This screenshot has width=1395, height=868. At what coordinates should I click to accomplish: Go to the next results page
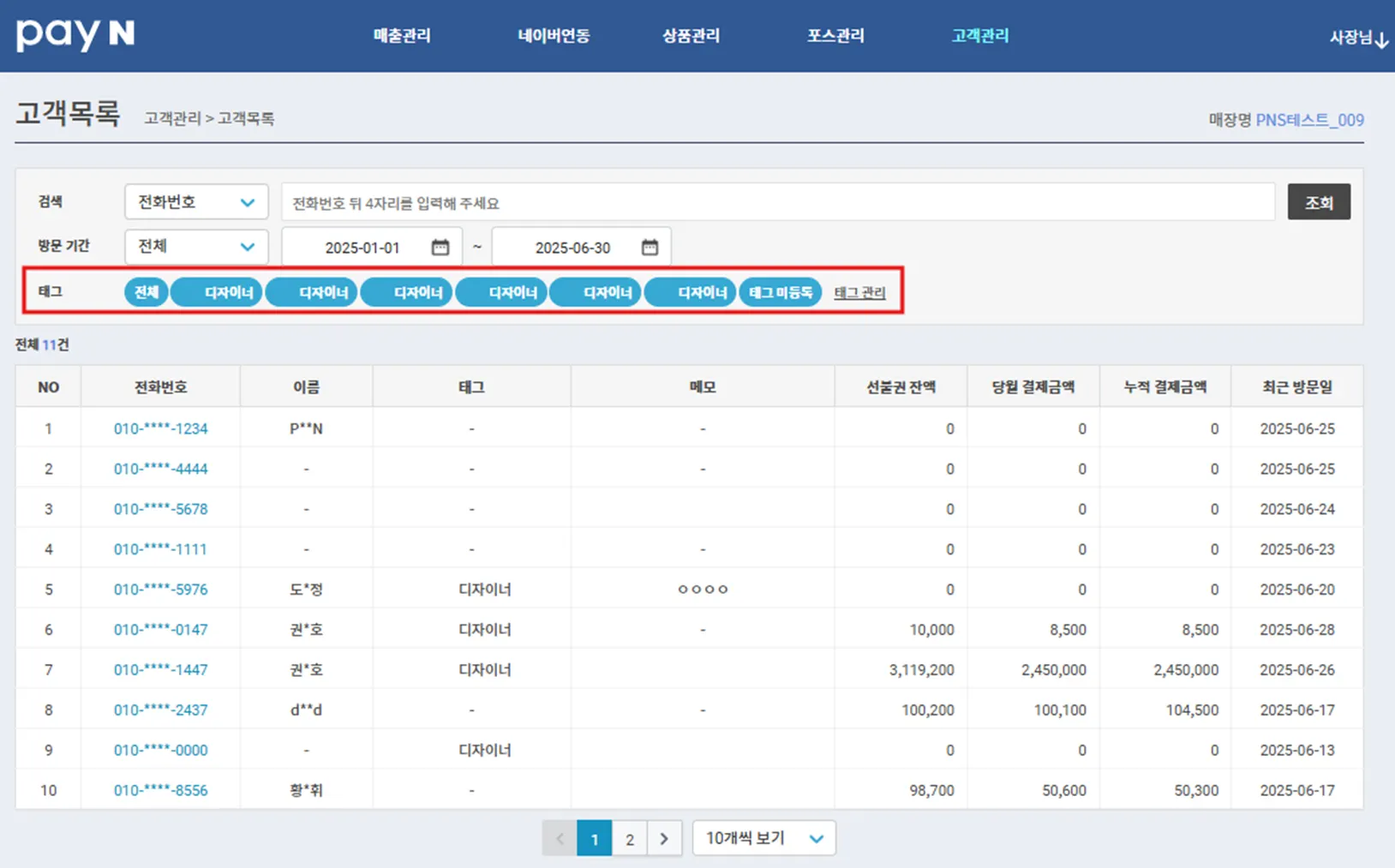[x=664, y=838]
